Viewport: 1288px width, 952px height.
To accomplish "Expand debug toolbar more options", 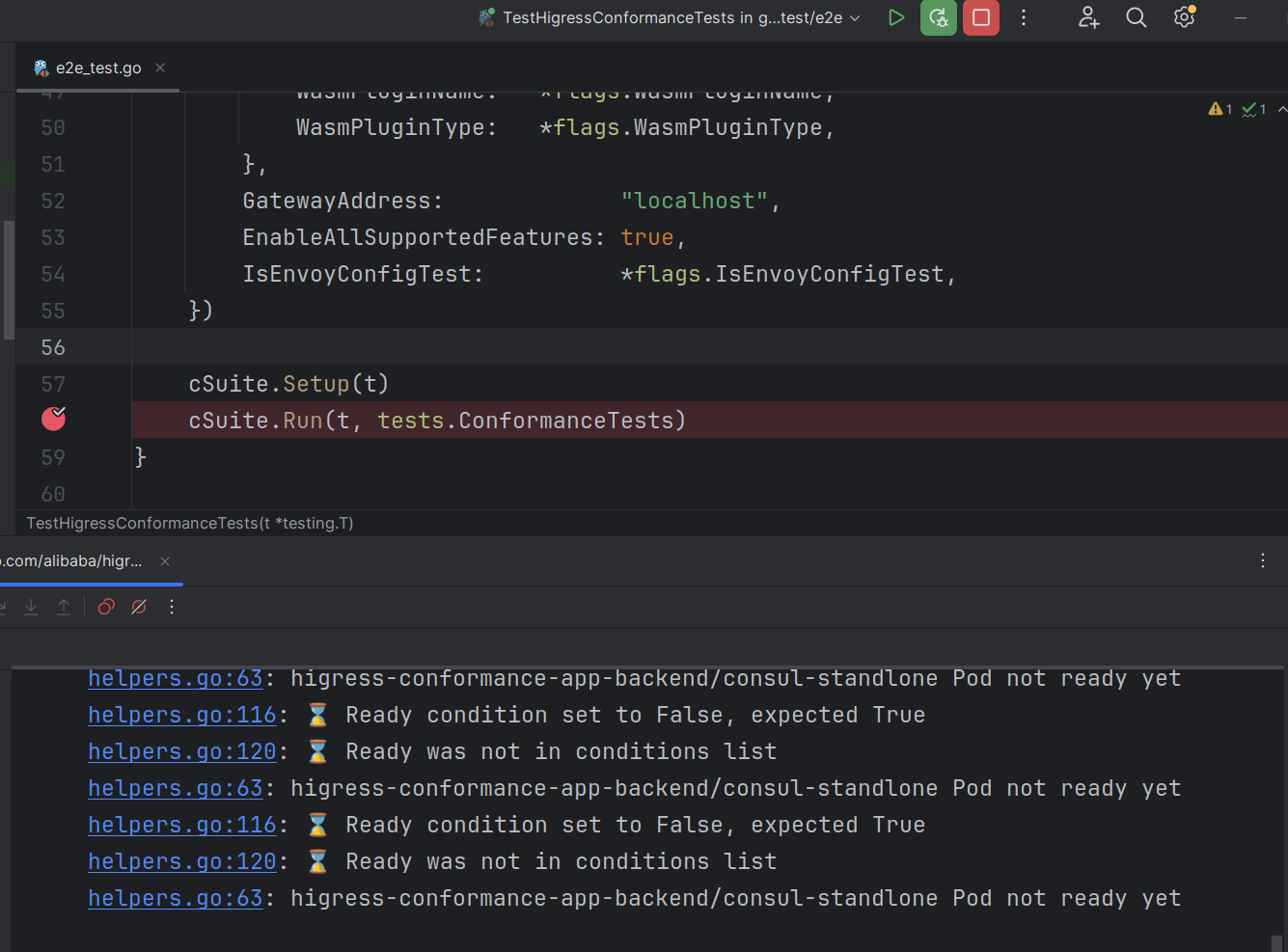I will (172, 607).
